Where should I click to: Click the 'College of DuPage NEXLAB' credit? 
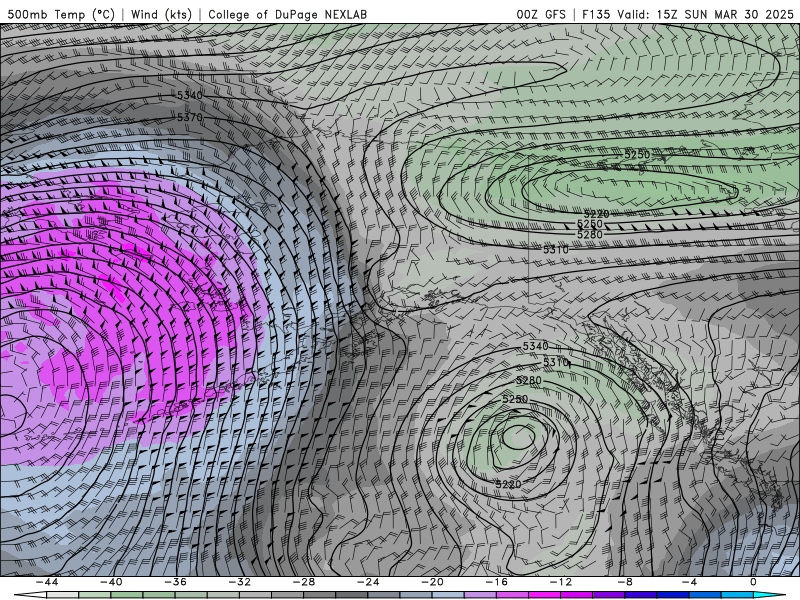click(287, 14)
